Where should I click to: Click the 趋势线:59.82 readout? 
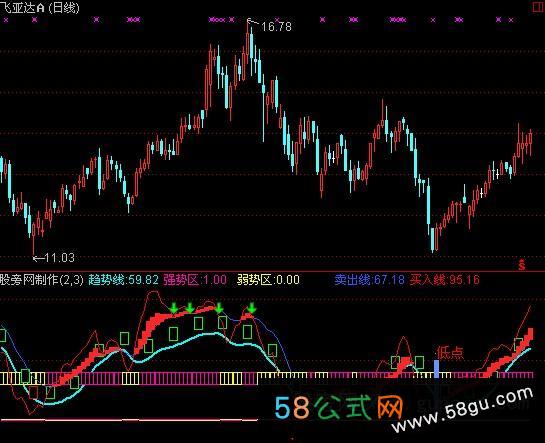[x=123, y=280]
